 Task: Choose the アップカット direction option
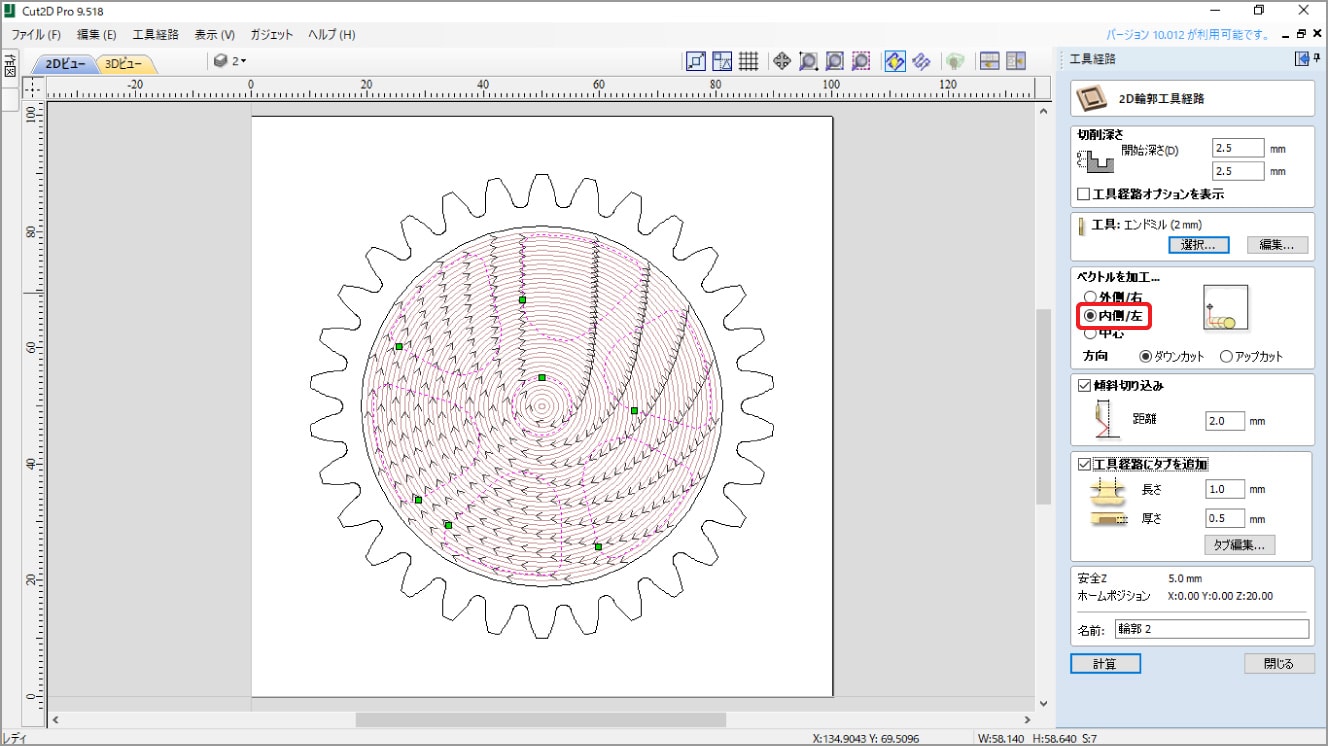(1226, 357)
